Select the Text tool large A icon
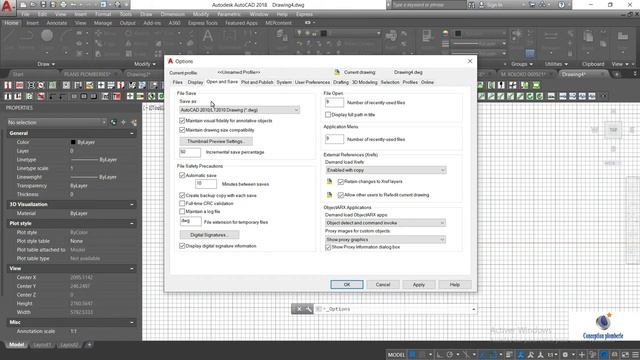640x360 pixels. pyautogui.click(x=208, y=36)
